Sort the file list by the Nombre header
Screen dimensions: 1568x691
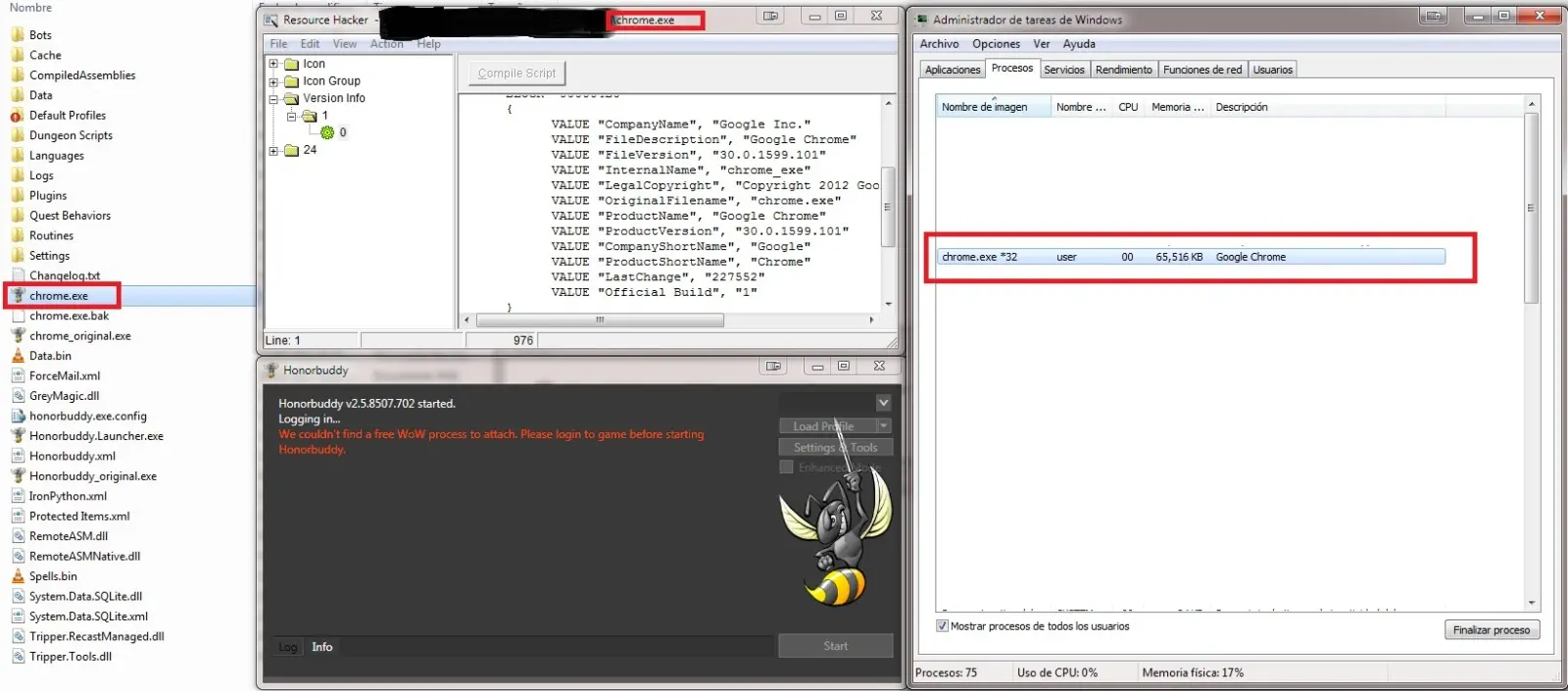click(x=30, y=8)
